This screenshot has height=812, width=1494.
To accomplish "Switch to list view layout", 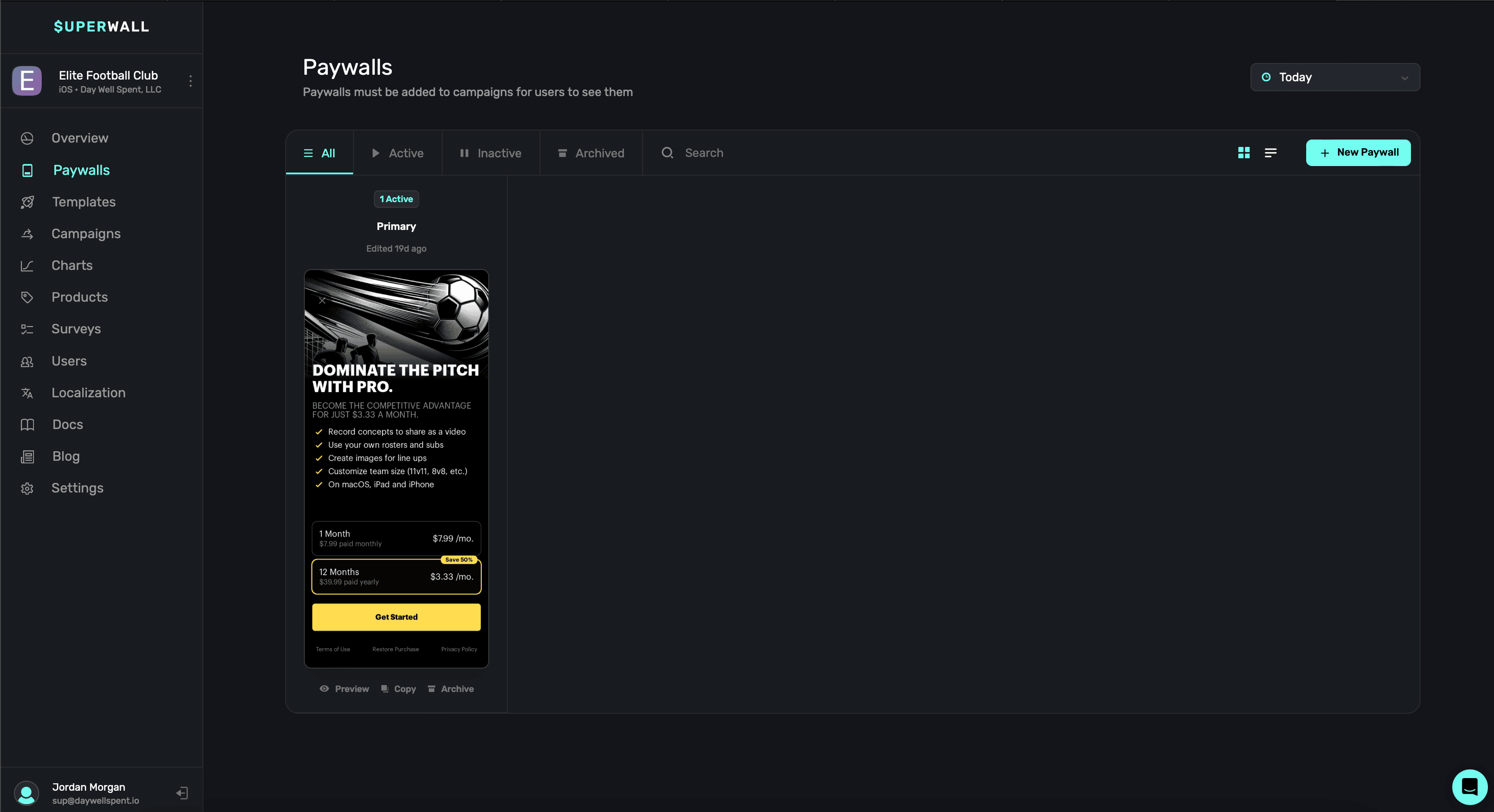I will pos(1270,153).
